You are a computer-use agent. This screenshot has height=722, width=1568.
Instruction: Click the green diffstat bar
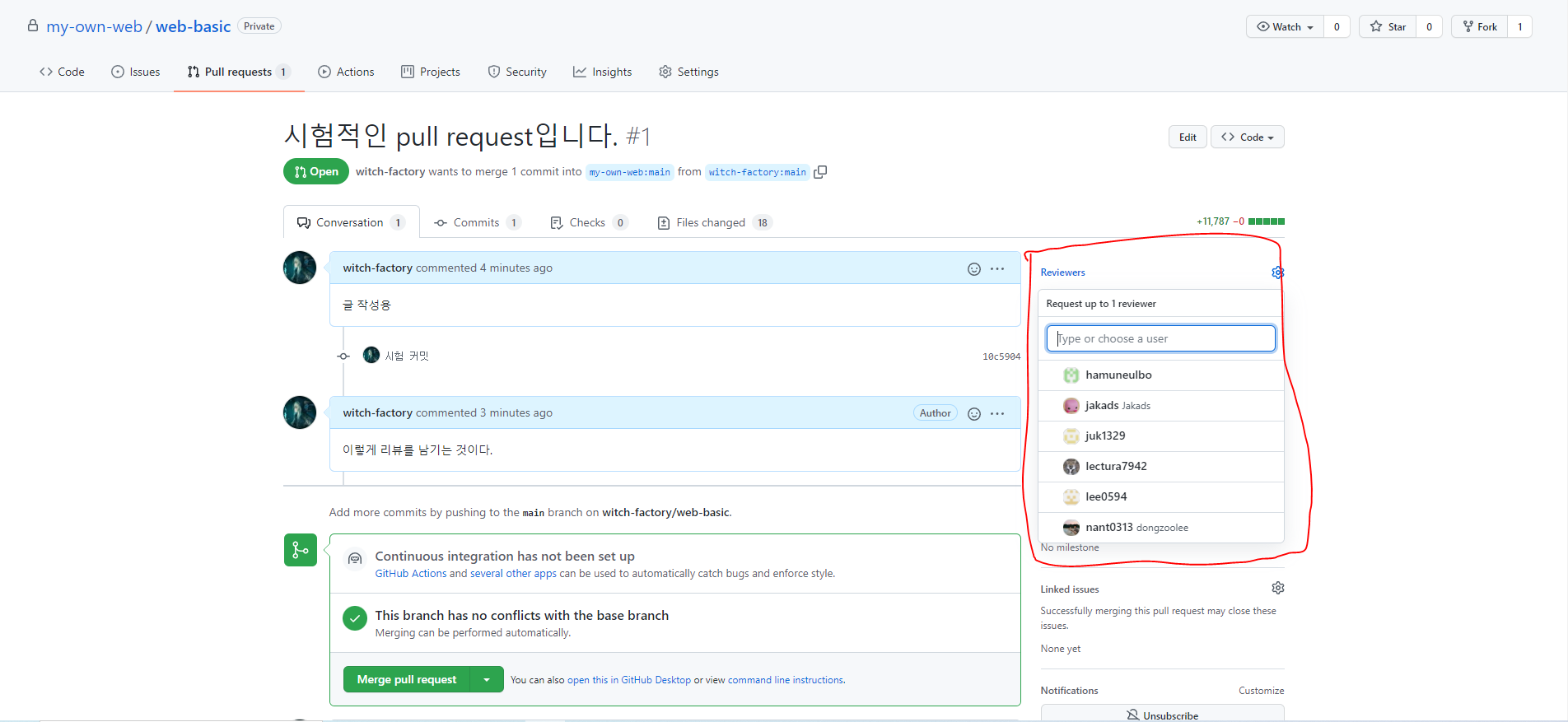[1266, 221]
